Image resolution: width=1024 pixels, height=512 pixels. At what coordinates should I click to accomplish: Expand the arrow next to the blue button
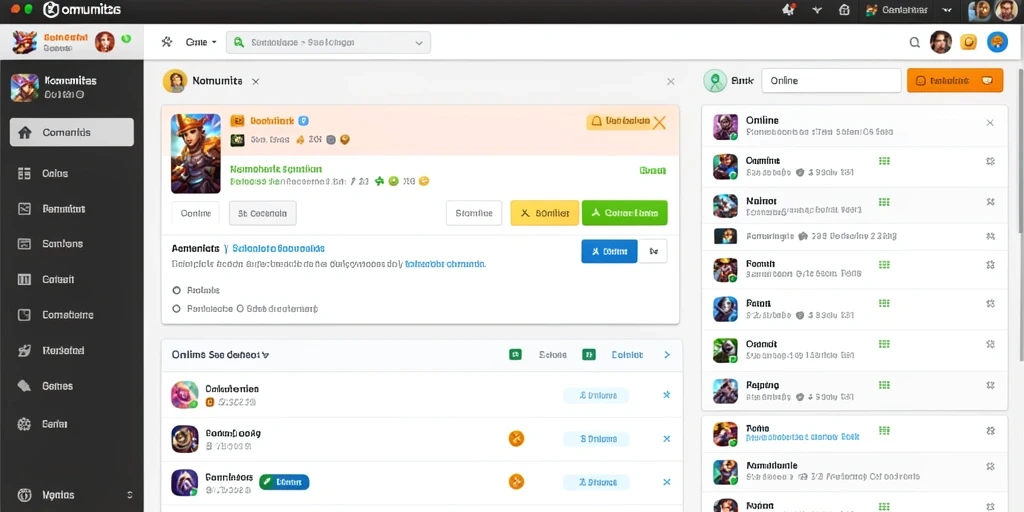[653, 251]
